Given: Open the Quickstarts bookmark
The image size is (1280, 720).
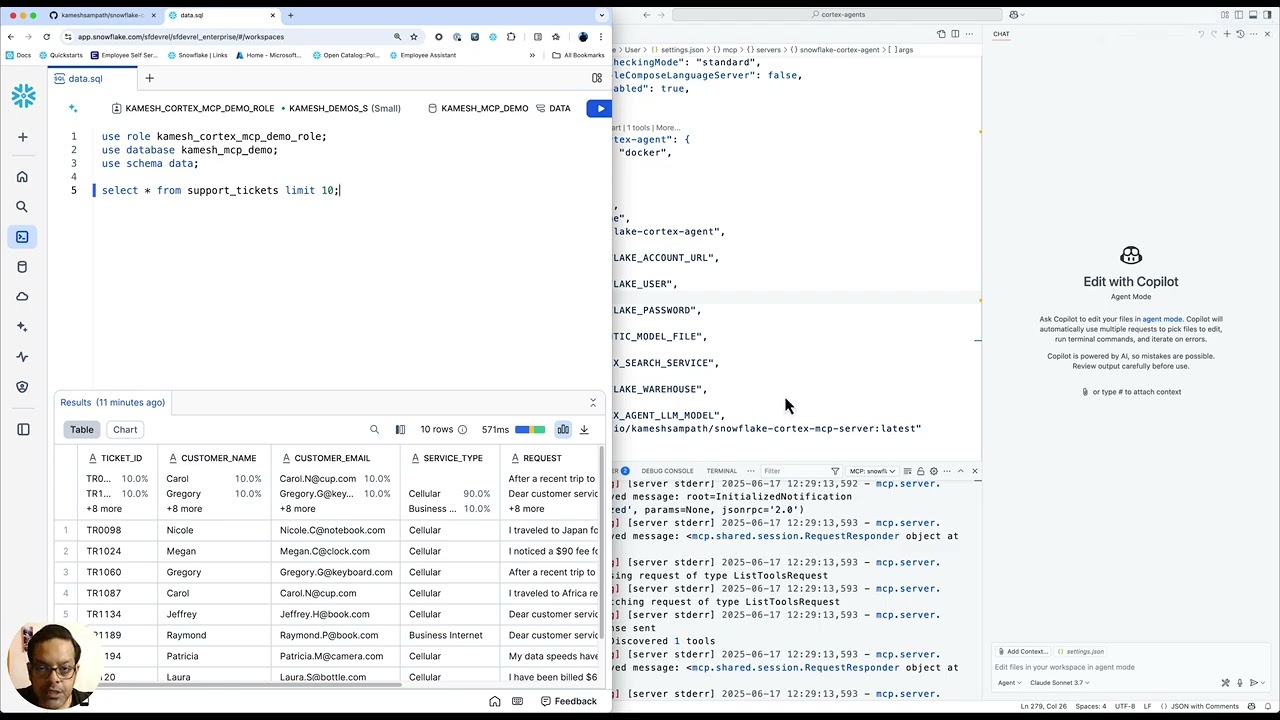Looking at the screenshot, I should [61, 55].
